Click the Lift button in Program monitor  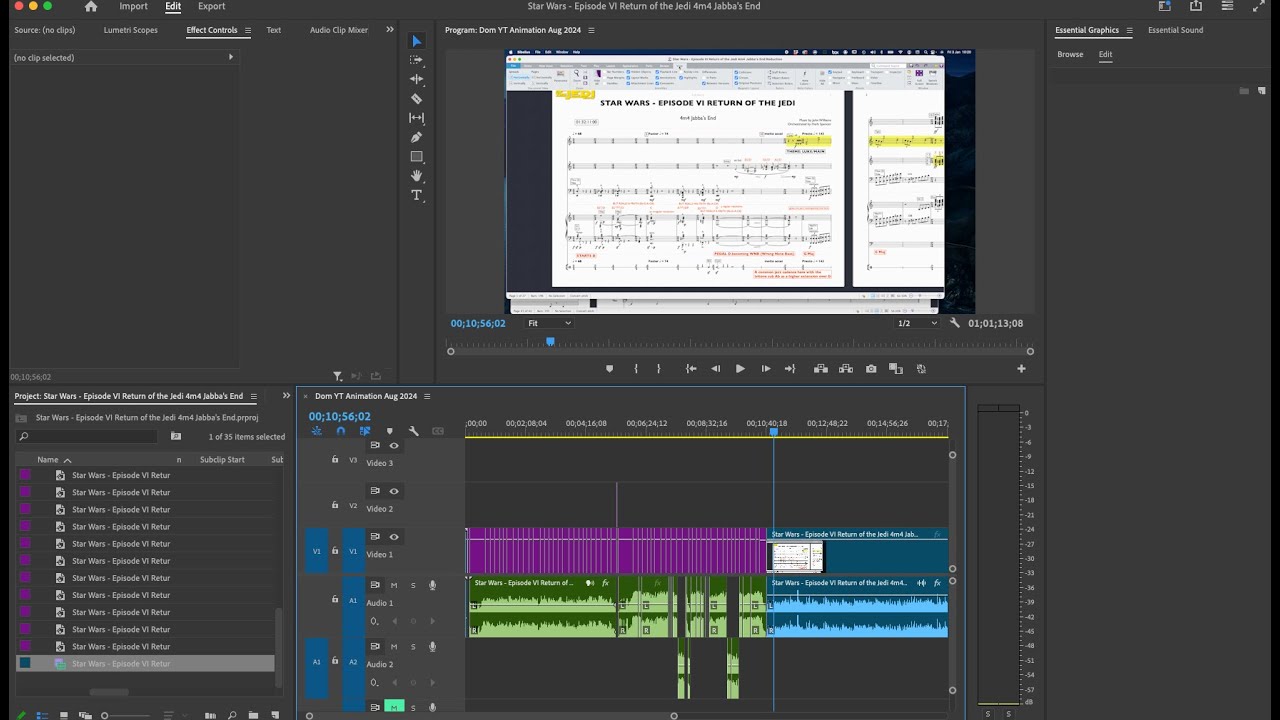pos(821,369)
